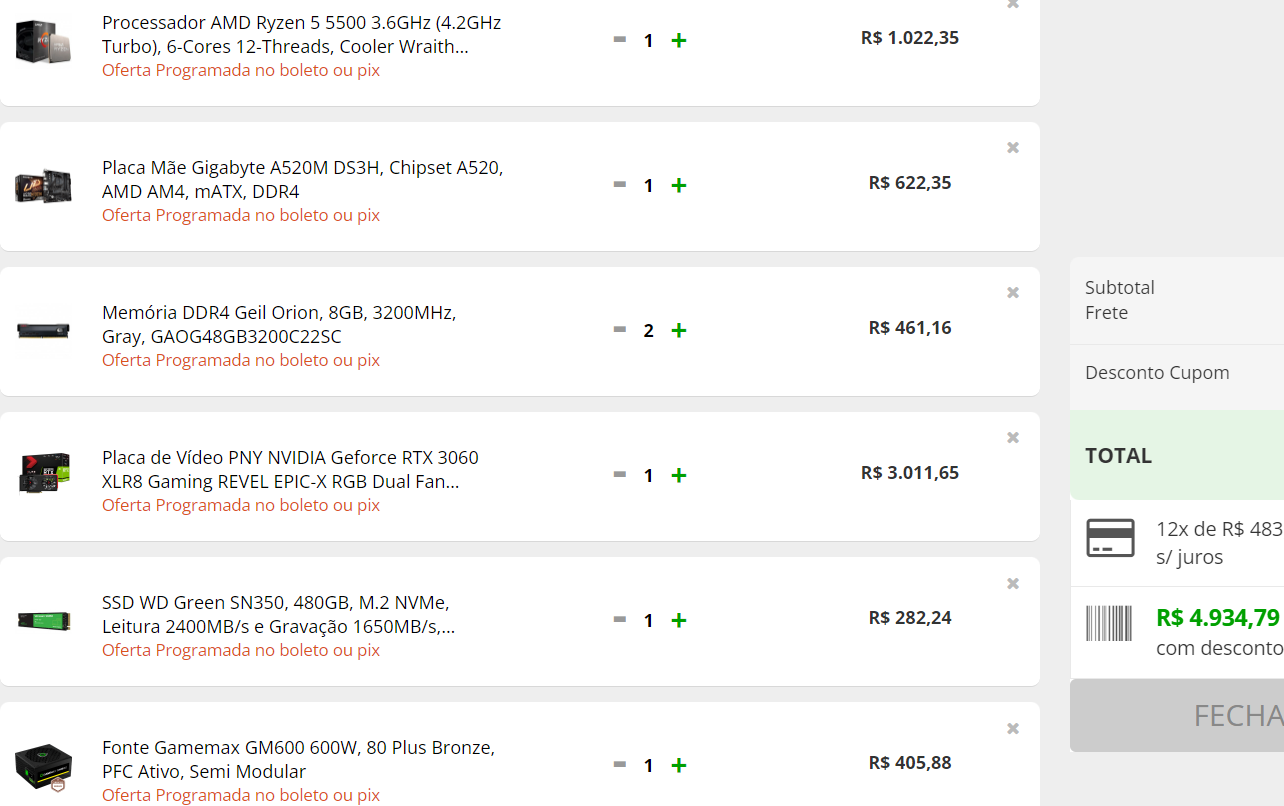Open the WD Green SSD product link
Viewport: 1284px width, 806px height.
click(279, 615)
